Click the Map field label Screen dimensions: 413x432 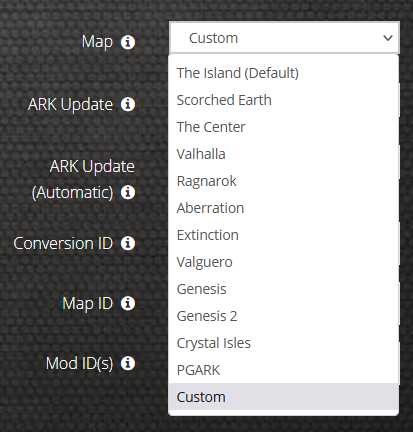tap(97, 42)
